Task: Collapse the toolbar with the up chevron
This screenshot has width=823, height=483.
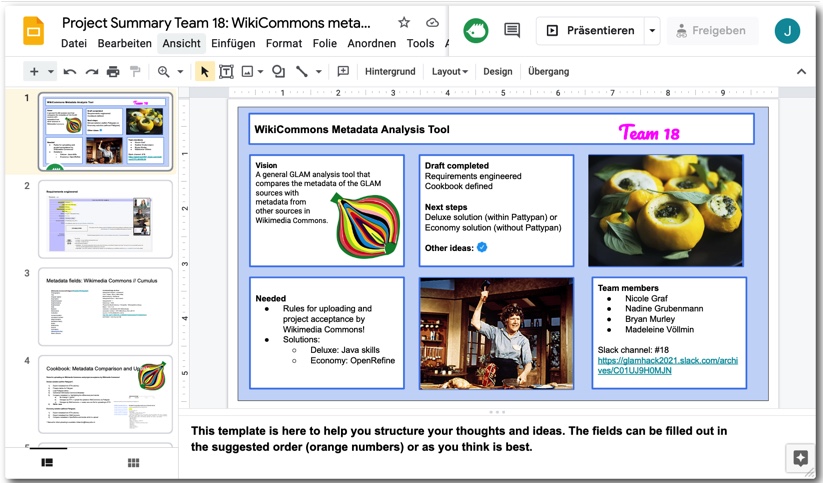Action: (x=801, y=72)
